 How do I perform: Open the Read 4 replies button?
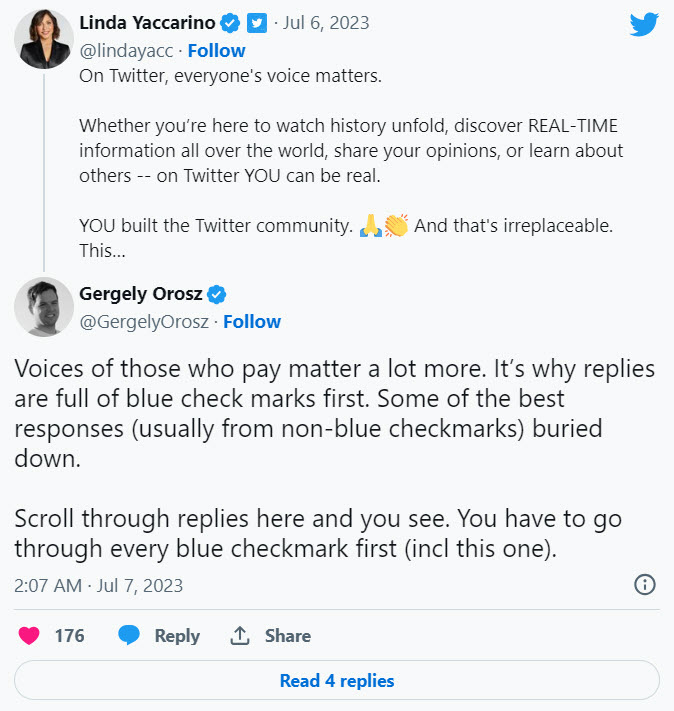pyautogui.click(x=337, y=680)
